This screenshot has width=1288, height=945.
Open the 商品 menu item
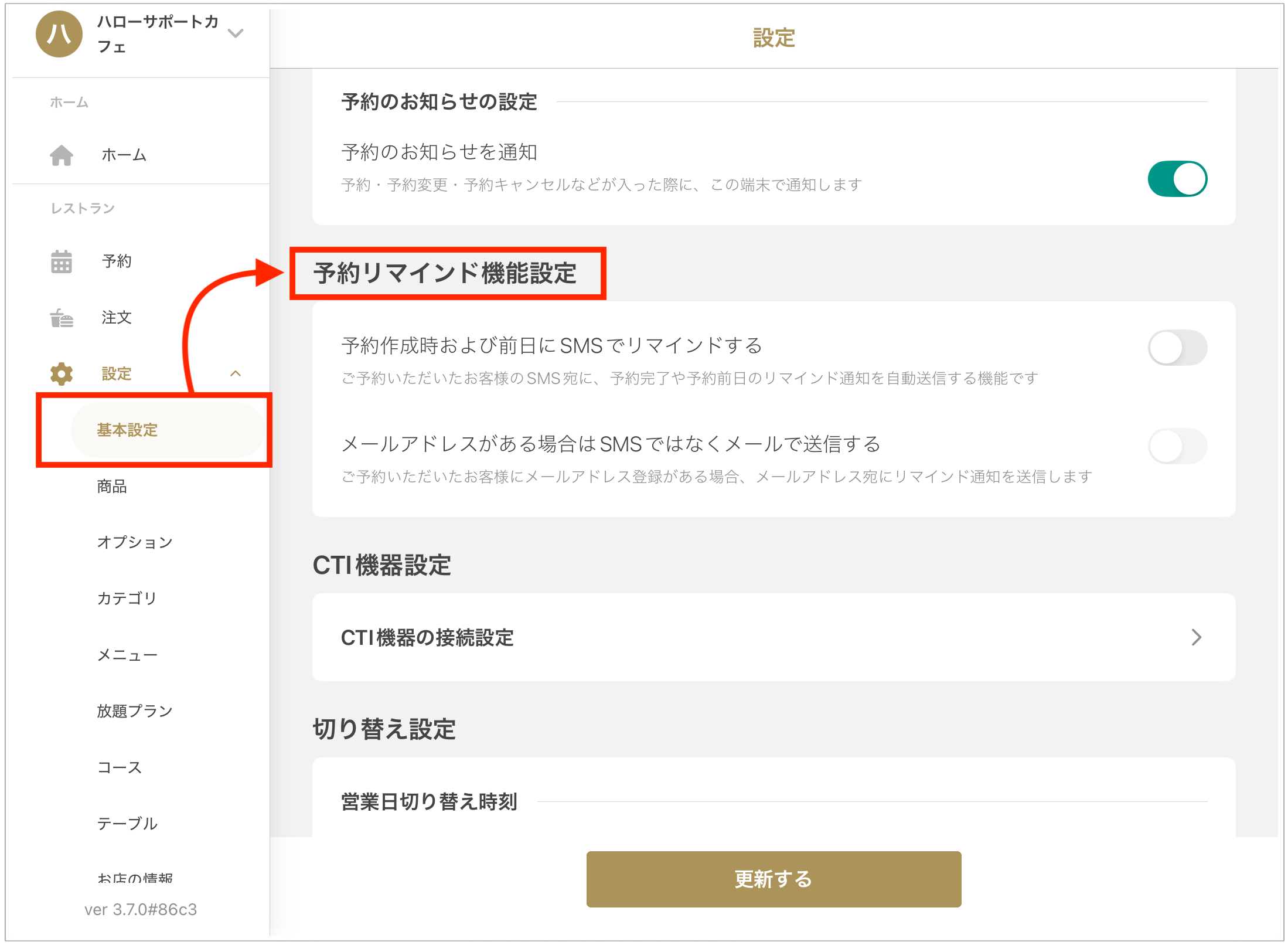point(112,486)
